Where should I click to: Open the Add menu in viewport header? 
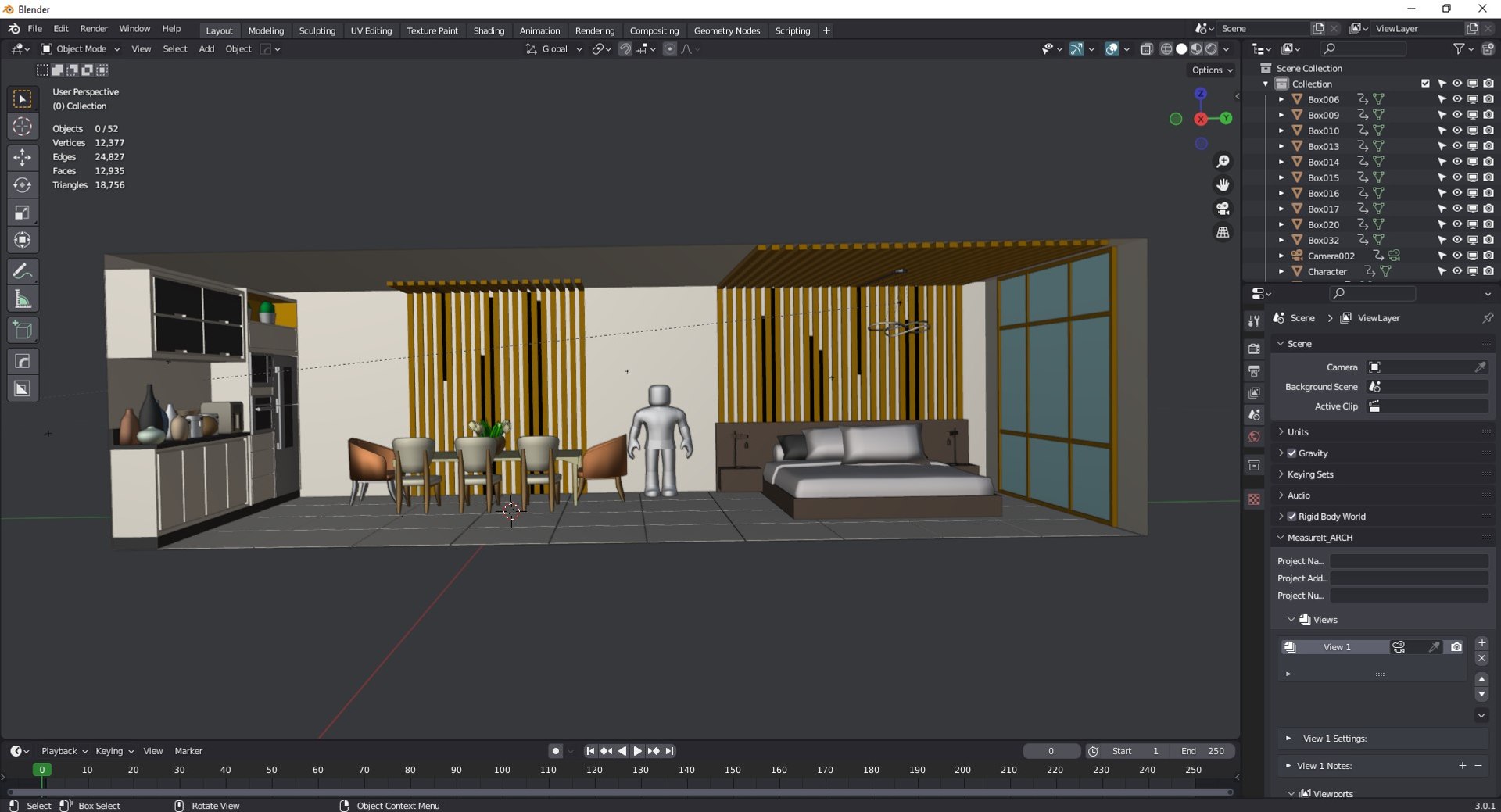click(x=206, y=48)
